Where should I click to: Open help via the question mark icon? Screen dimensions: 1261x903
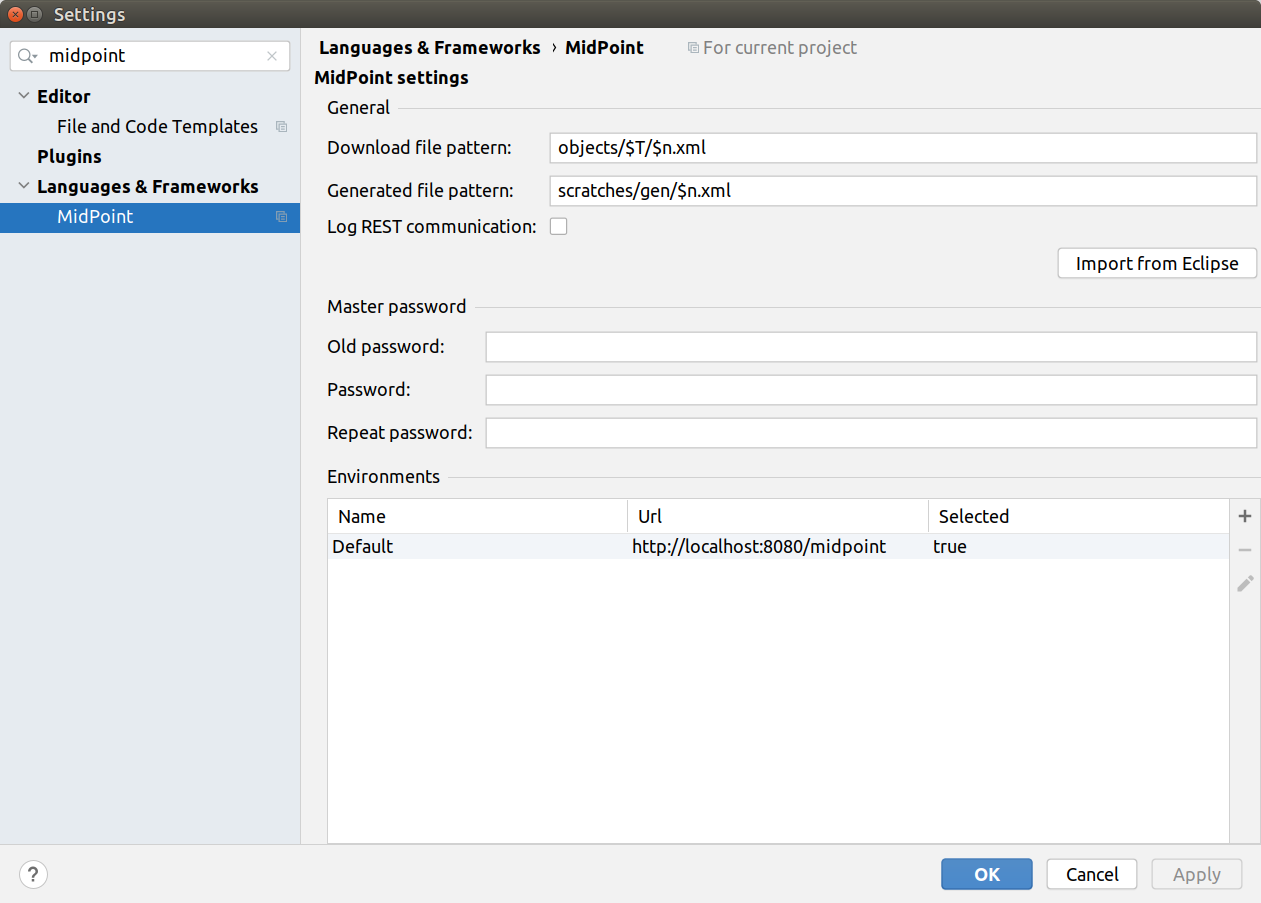32,874
